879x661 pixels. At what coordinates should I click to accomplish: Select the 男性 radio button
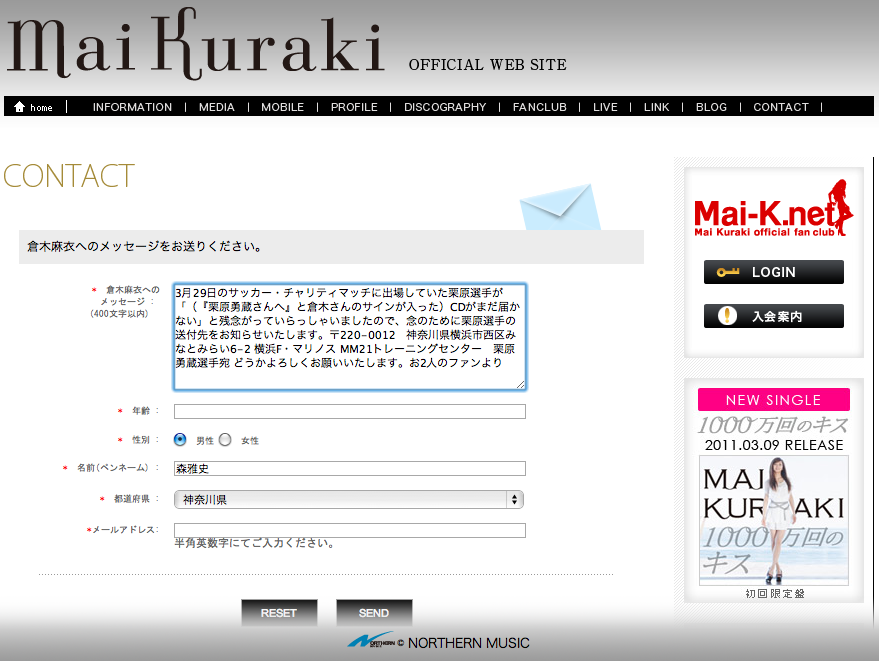click(x=180, y=440)
